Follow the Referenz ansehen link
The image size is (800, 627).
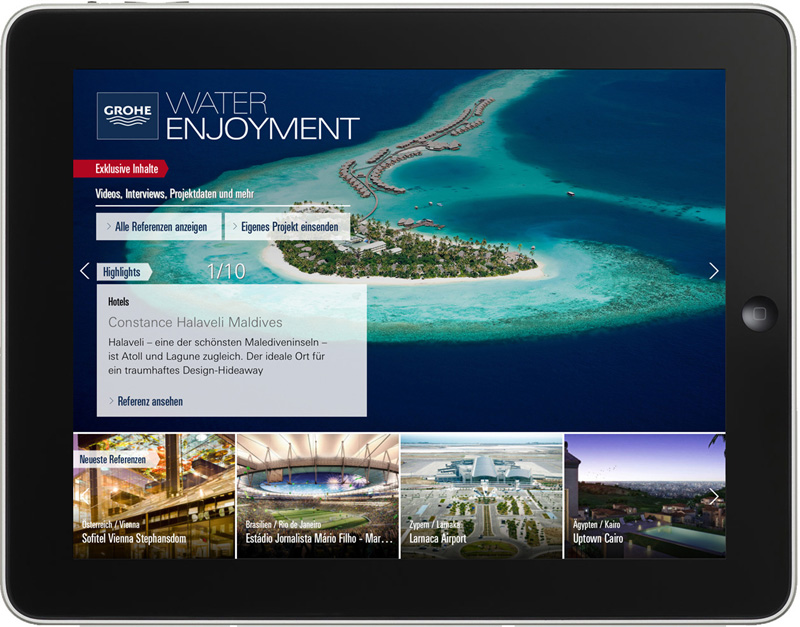pos(150,401)
